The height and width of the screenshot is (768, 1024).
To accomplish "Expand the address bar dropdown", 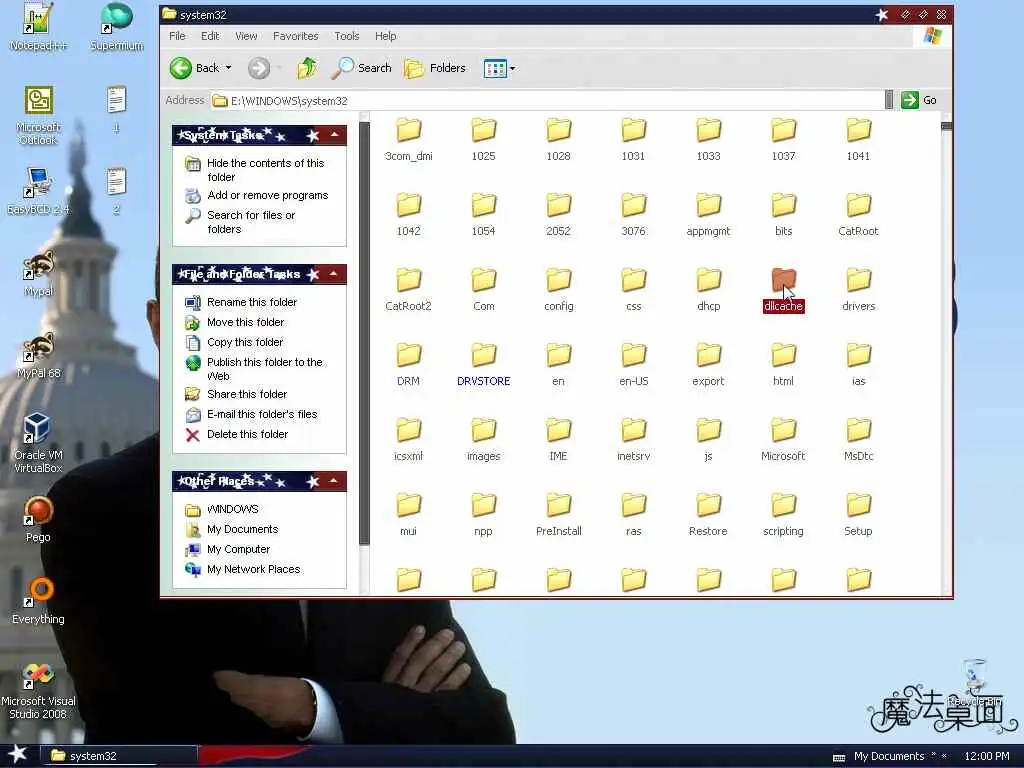I will click(889, 100).
